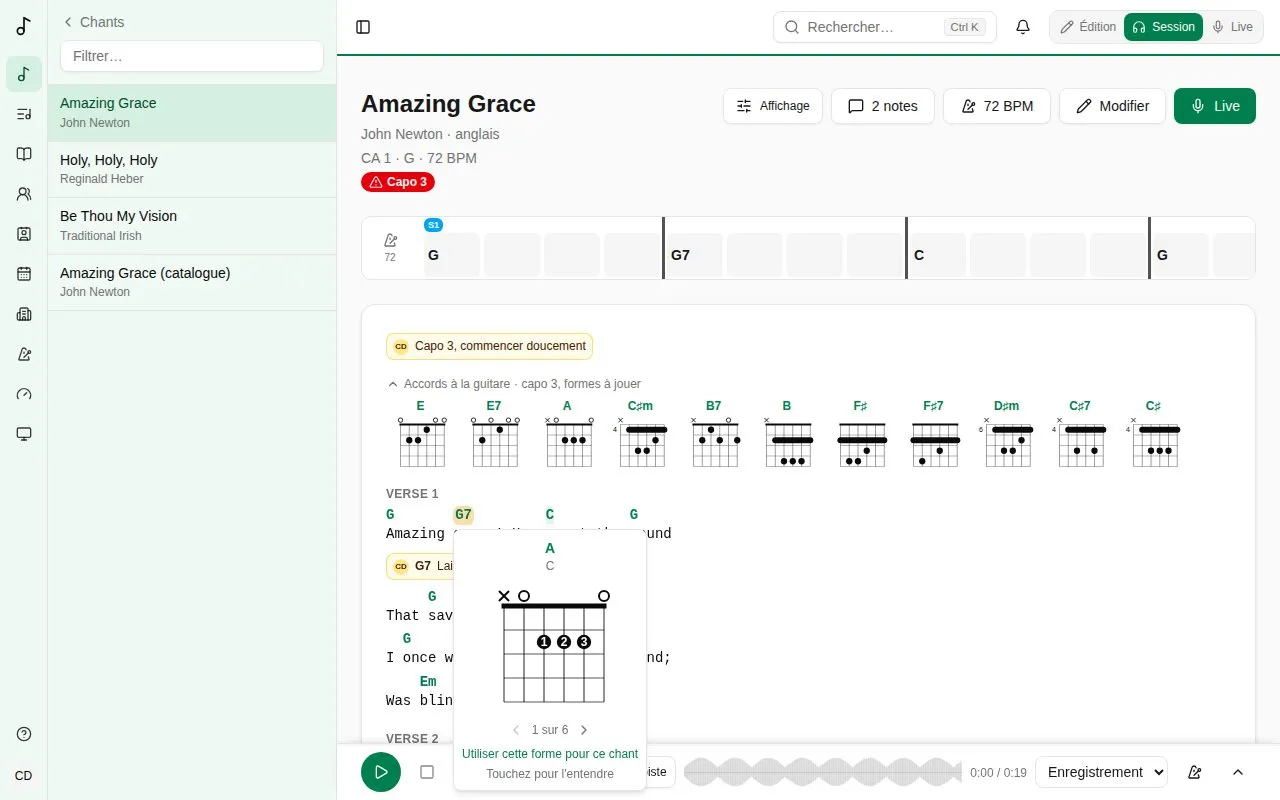This screenshot has height=800, width=1280.
Task: Open the Affichage display options
Action: coord(773,106)
